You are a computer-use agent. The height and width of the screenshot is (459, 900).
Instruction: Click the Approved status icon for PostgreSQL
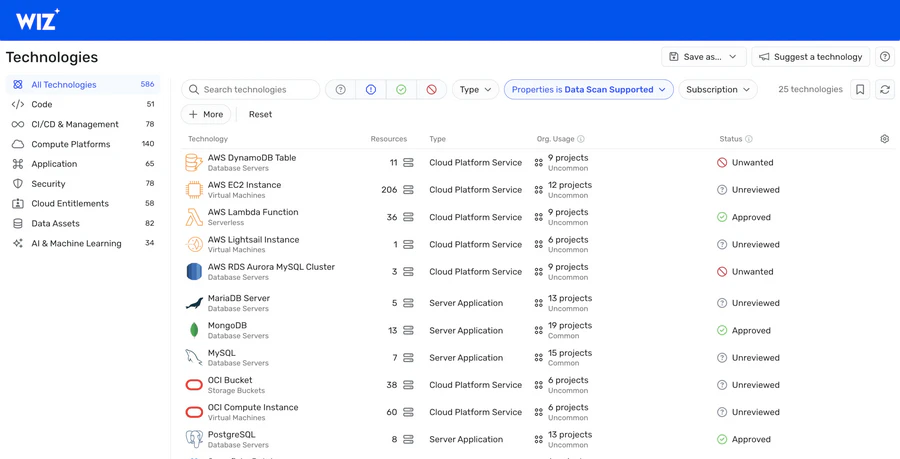click(x=722, y=439)
